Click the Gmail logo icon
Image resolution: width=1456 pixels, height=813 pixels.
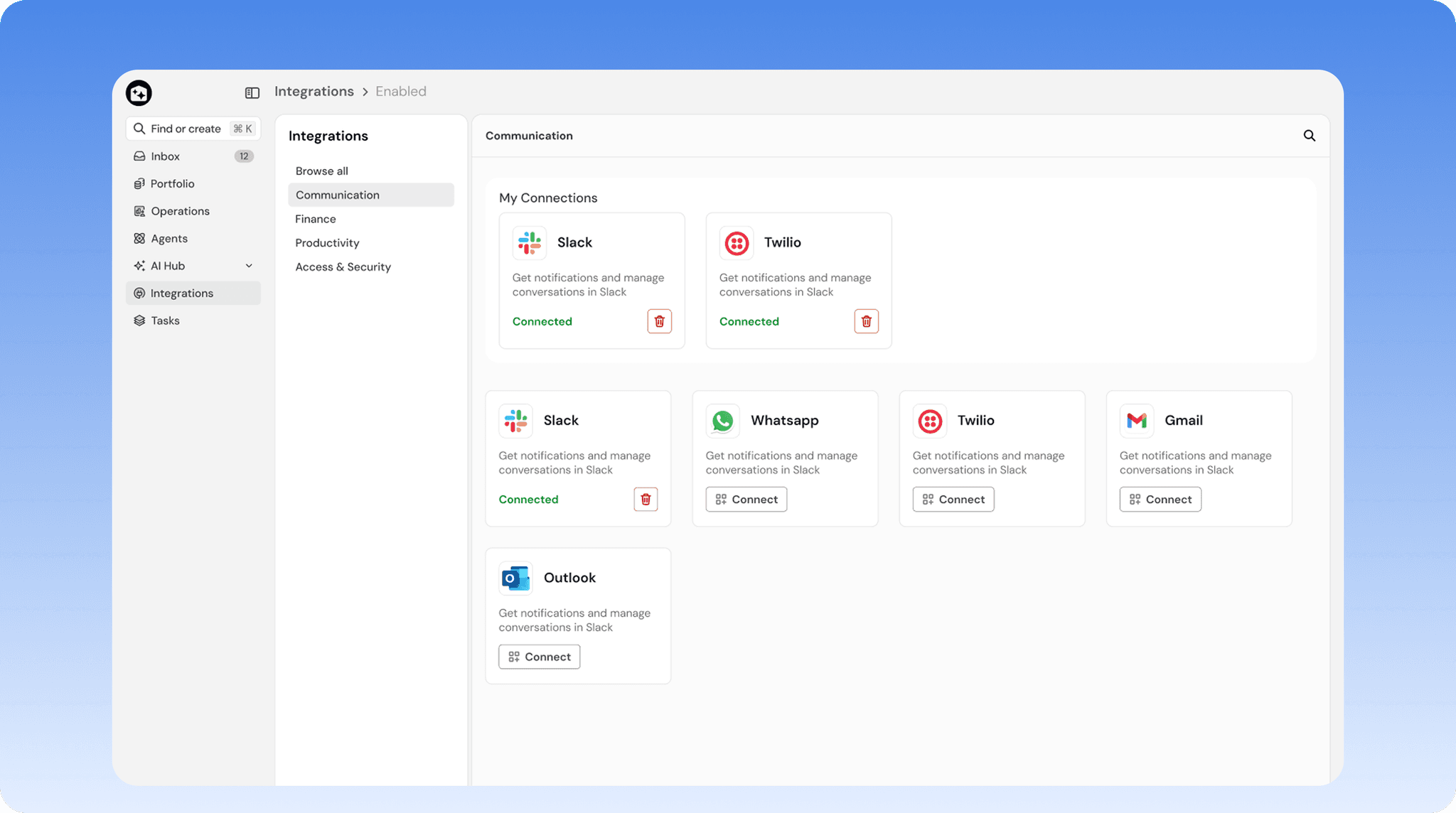click(x=1136, y=421)
